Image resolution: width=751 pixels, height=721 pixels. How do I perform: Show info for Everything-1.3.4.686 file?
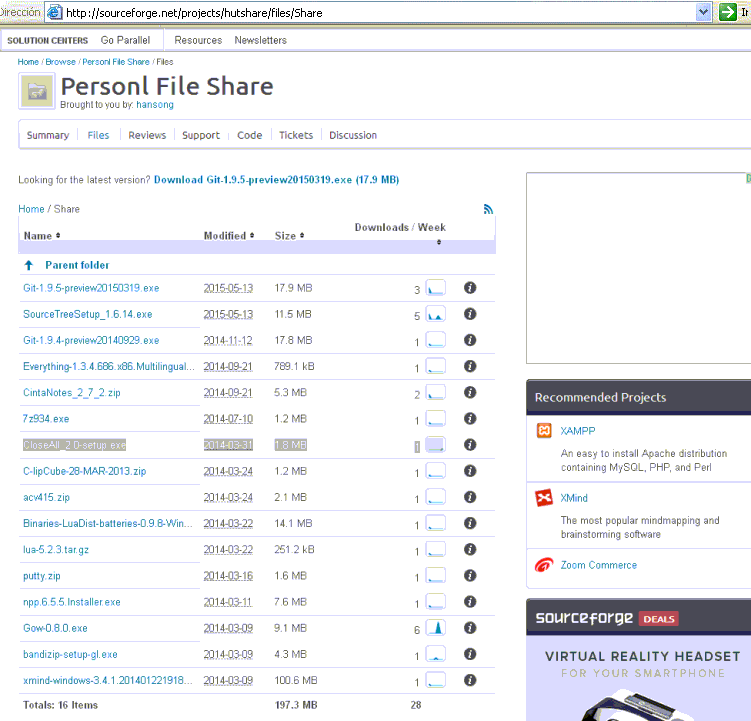(470, 366)
